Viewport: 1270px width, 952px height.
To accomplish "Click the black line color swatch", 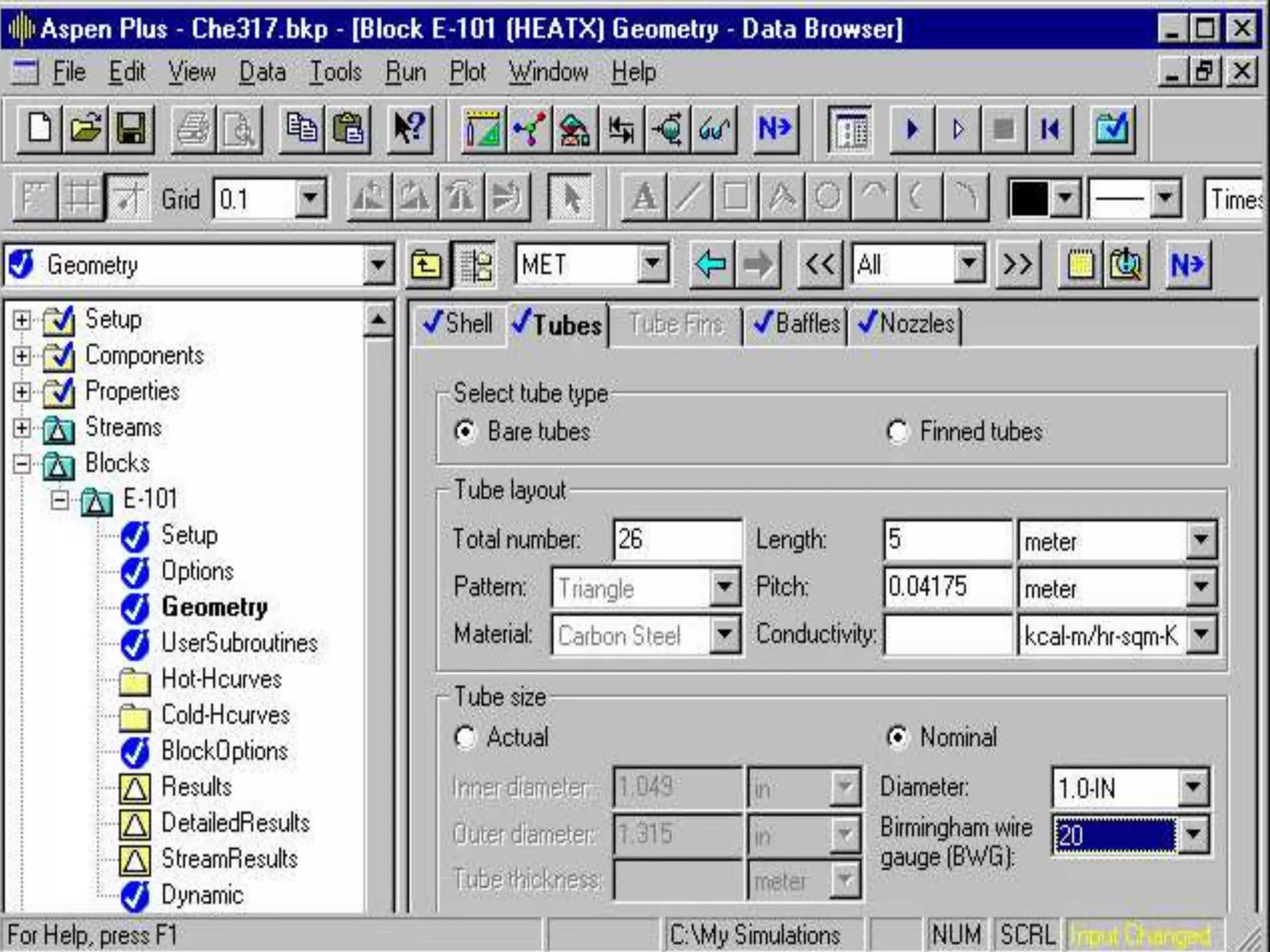I will pyautogui.click(x=1029, y=198).
